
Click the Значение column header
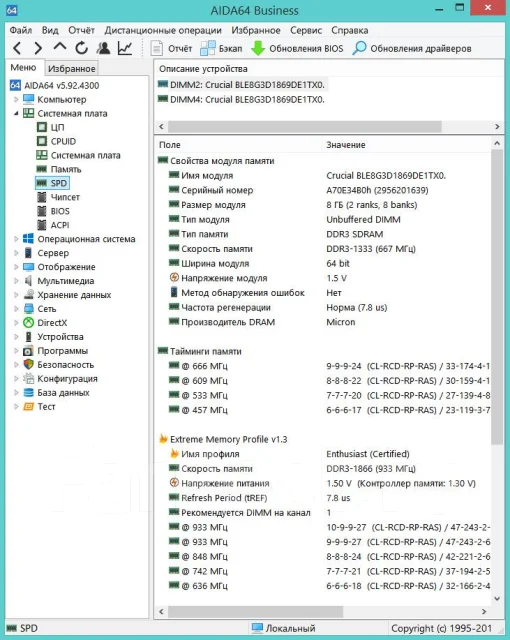click(406, 145)
